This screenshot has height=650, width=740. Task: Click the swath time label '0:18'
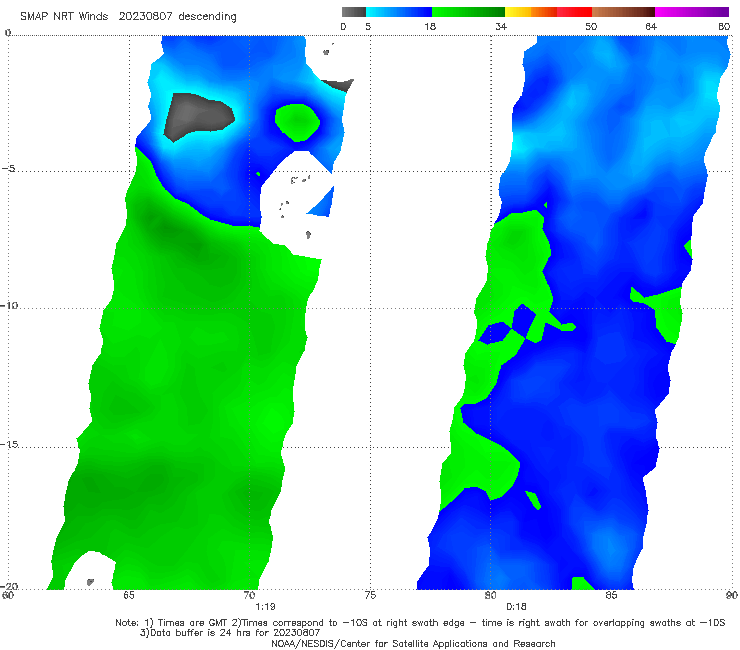click(516, 607)
